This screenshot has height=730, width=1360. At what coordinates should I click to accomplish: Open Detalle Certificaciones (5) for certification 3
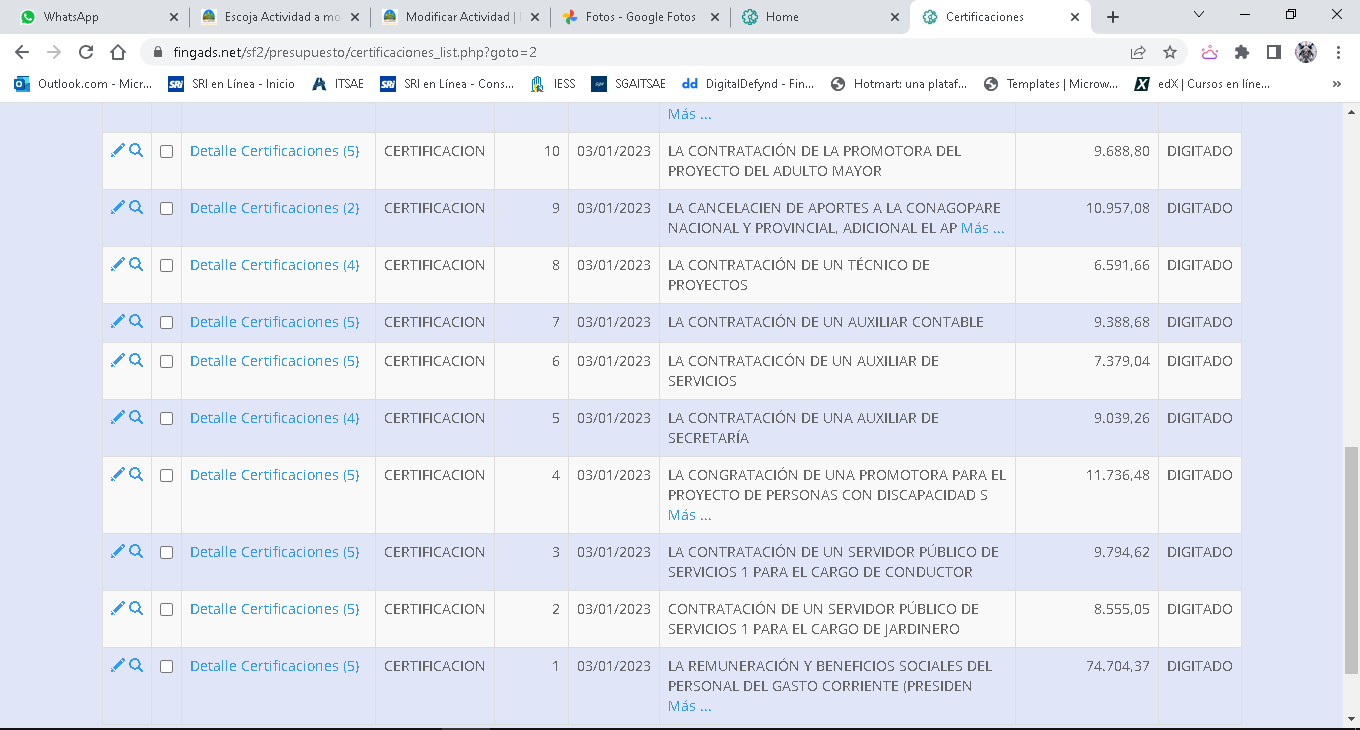(274, 552)
